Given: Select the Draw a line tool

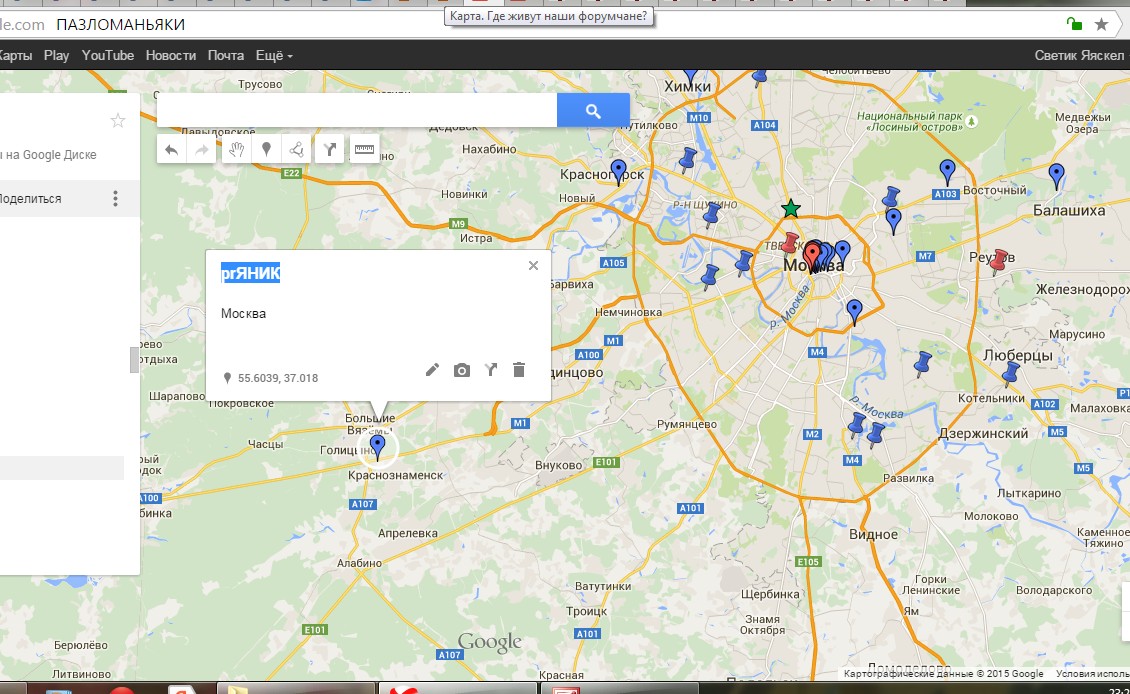Looking at the screenshot, I should pos(297,150).
